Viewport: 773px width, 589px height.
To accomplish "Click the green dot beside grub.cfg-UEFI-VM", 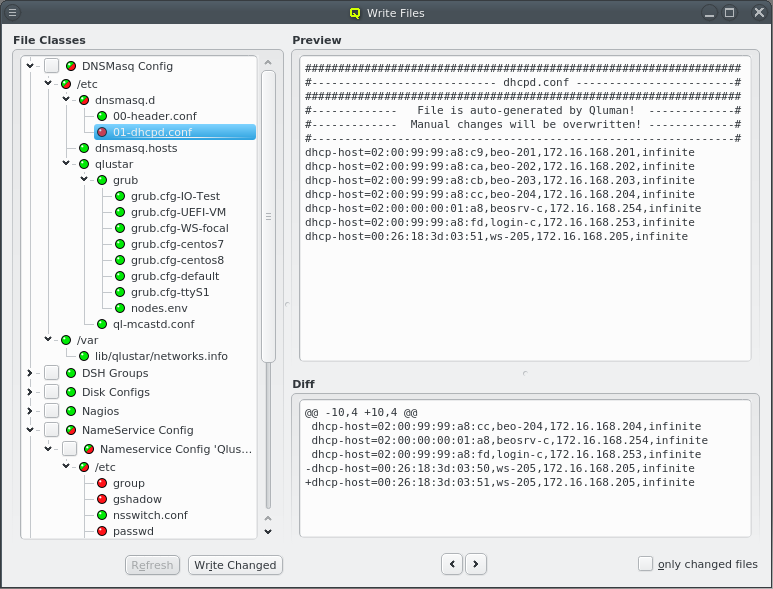I will point(120,212).
